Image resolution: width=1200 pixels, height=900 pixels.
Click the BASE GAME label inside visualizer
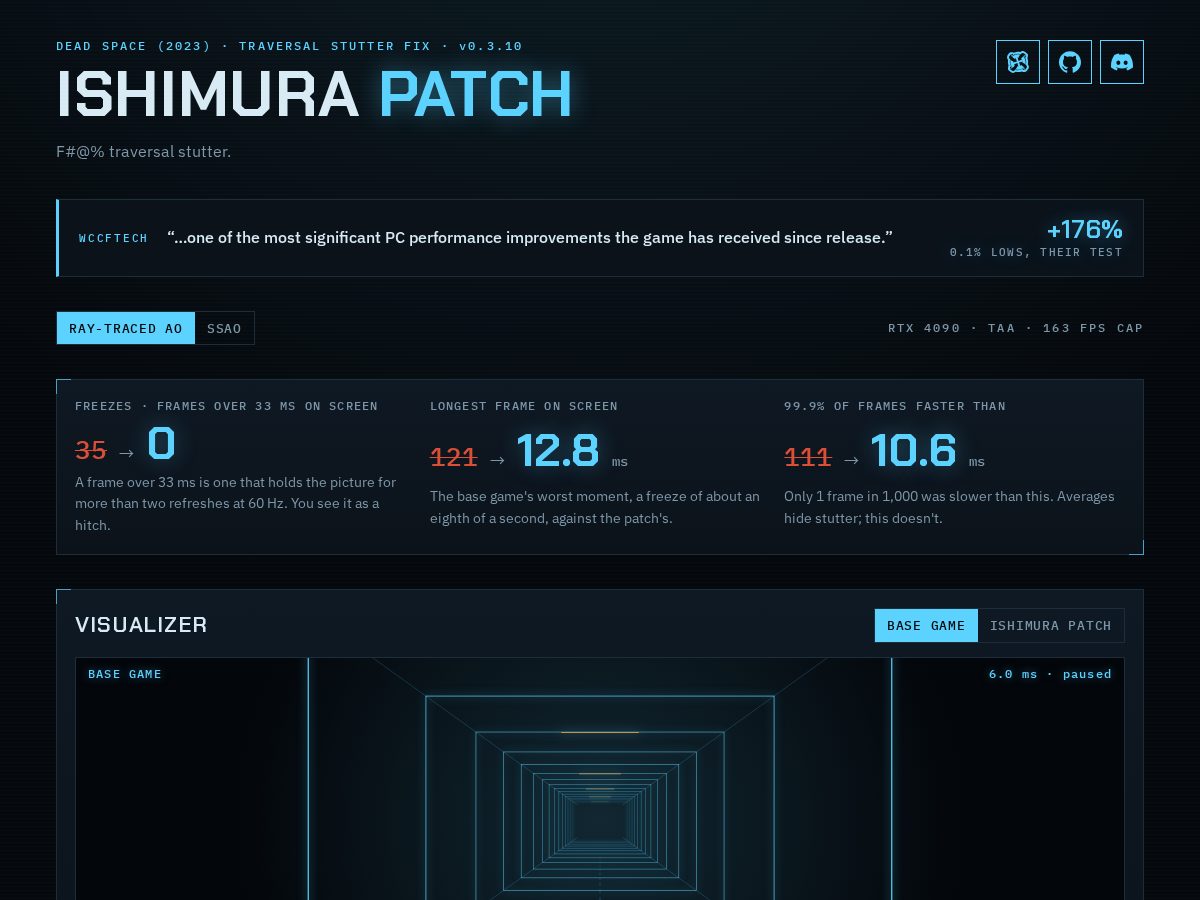[125, 674]
